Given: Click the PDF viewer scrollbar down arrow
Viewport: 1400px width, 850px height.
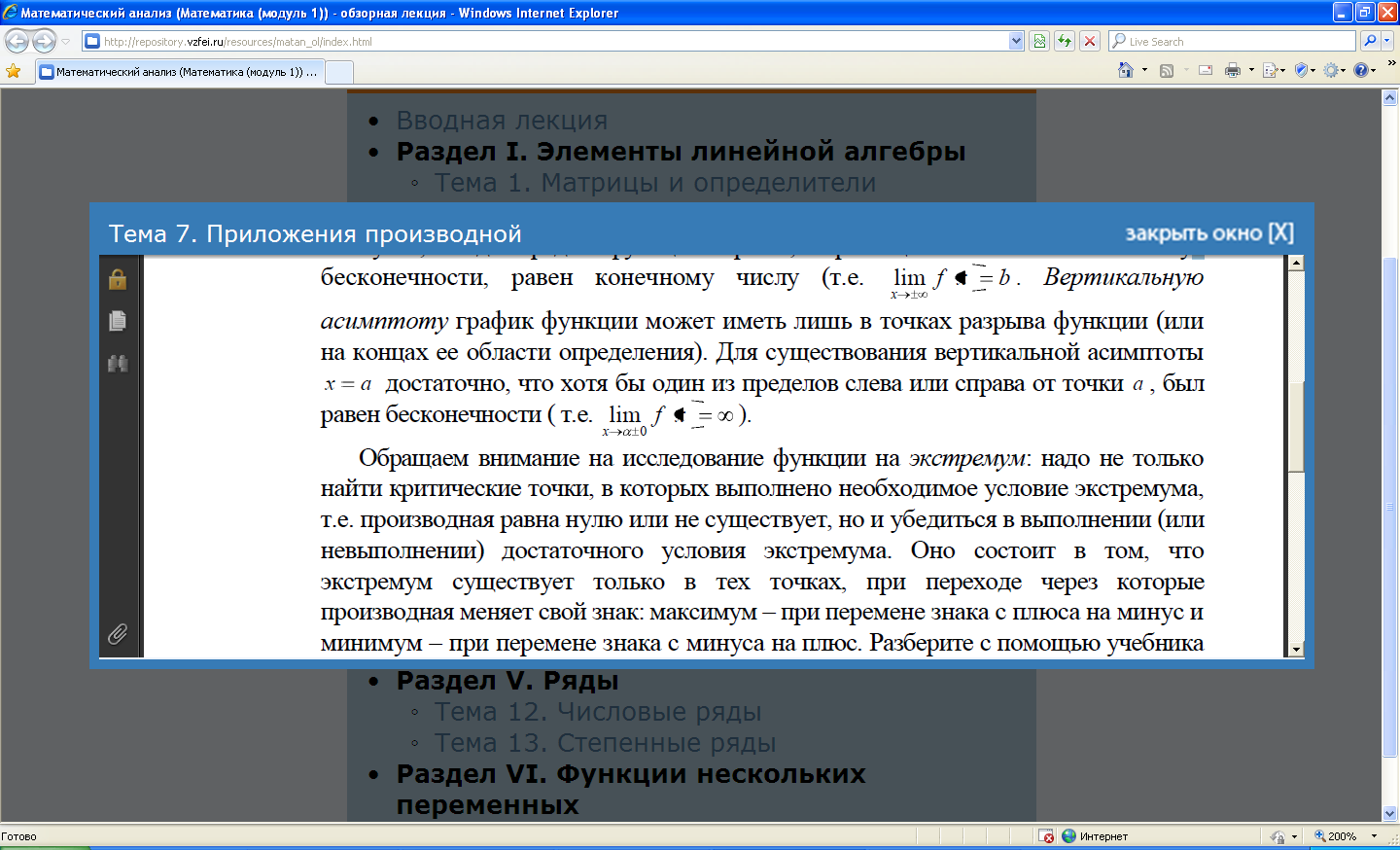Looking at the screenshot, I should [x=1296, y=650].
